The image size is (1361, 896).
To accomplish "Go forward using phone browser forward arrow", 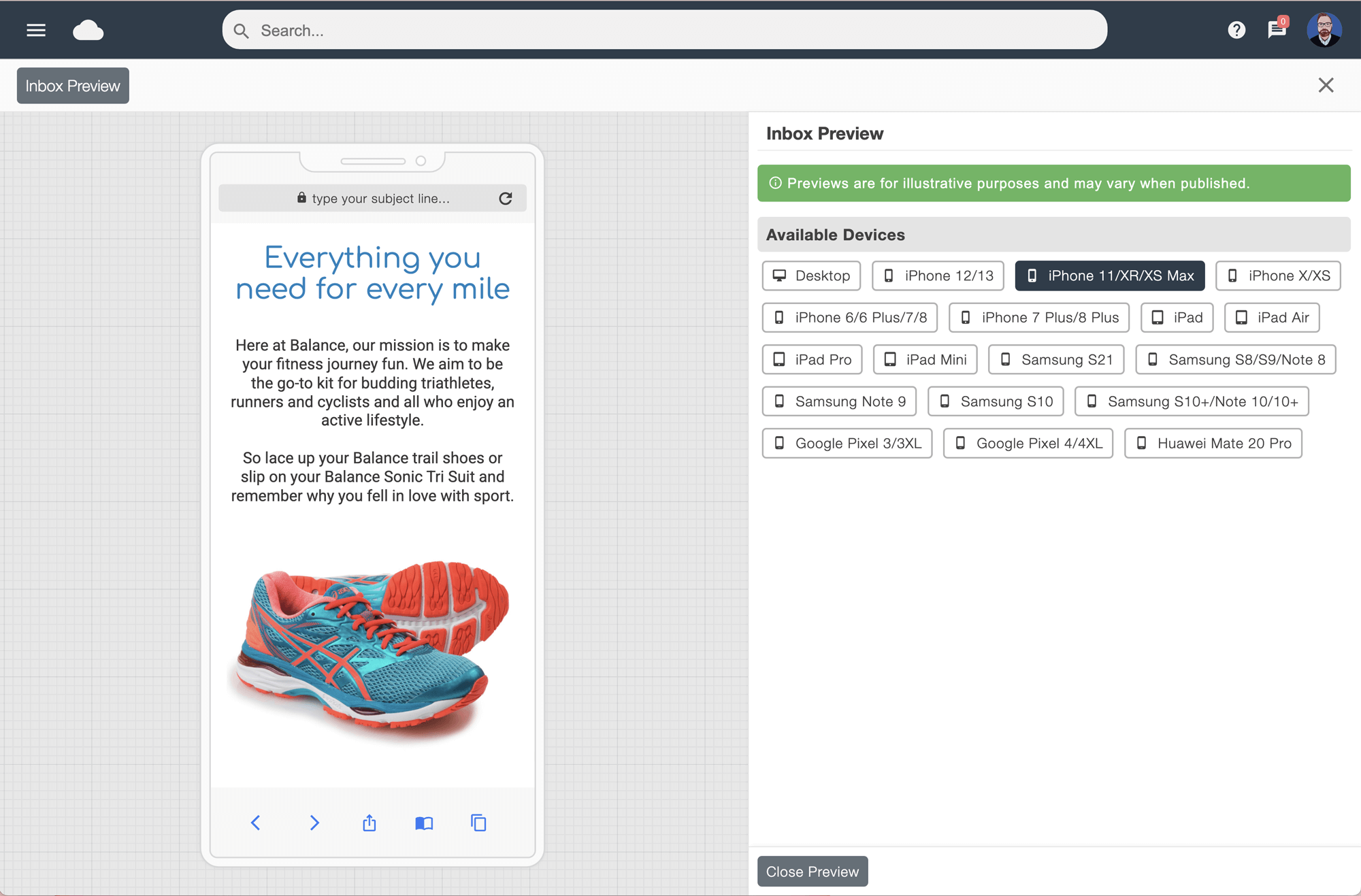I will click(x=314, y=823).
